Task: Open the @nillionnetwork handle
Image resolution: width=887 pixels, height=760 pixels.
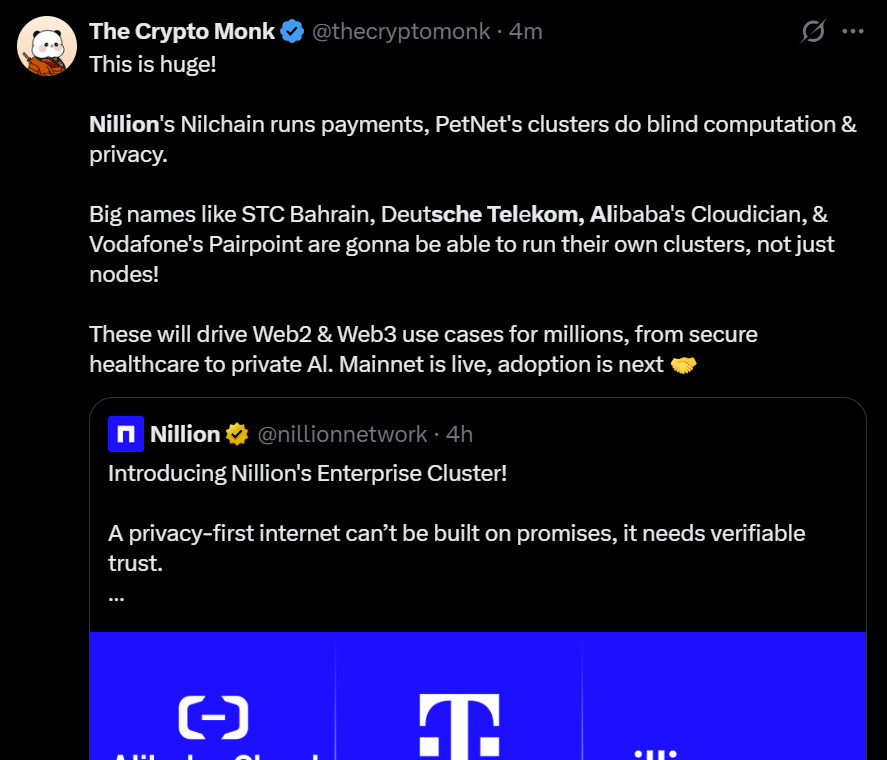Action: [x=342, y=434]
